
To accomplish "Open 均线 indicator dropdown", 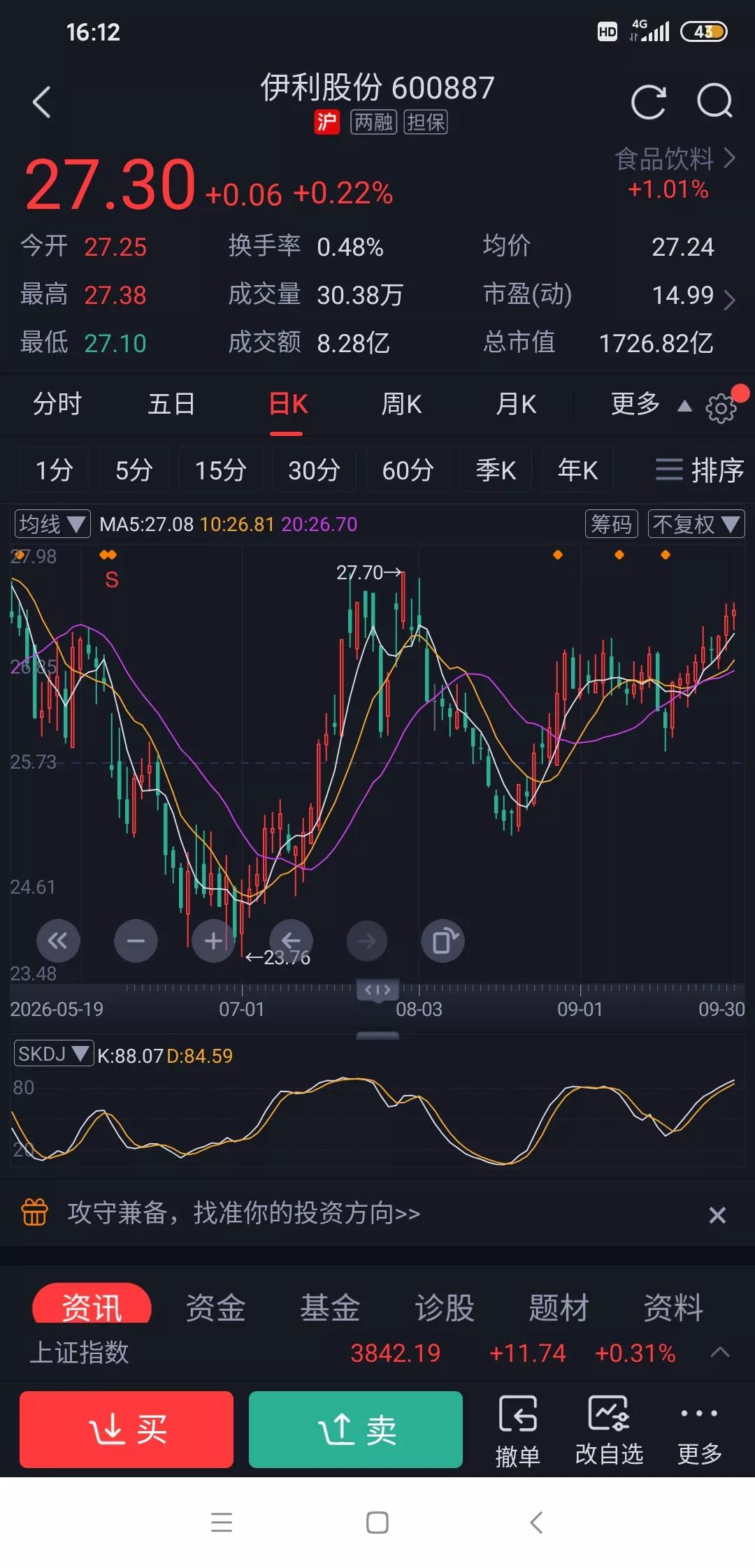I will (x=52, y=524).
